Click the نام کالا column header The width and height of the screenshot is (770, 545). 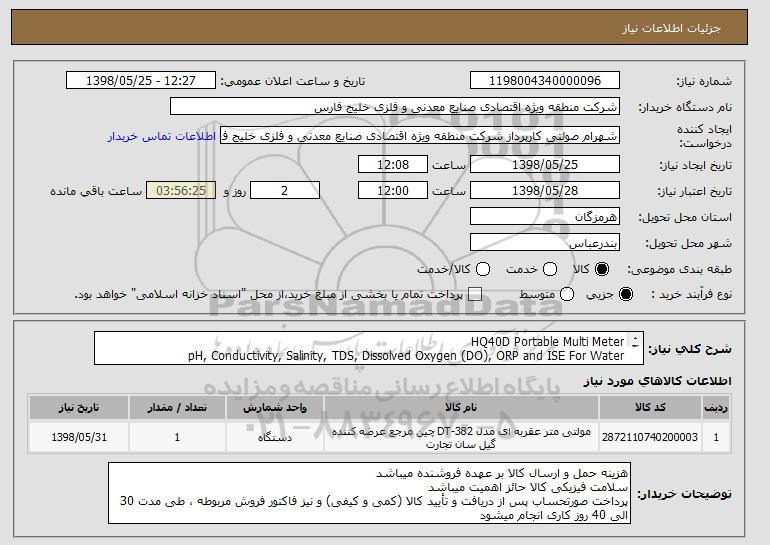[461, 408]
